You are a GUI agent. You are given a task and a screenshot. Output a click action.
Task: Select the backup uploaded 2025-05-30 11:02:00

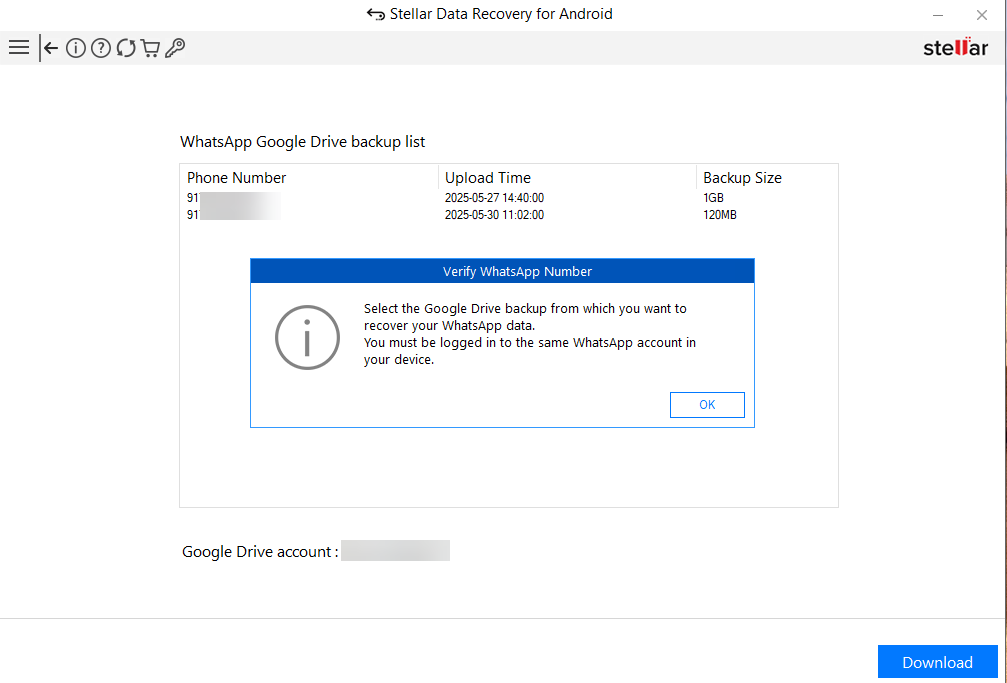coord(494,215)
